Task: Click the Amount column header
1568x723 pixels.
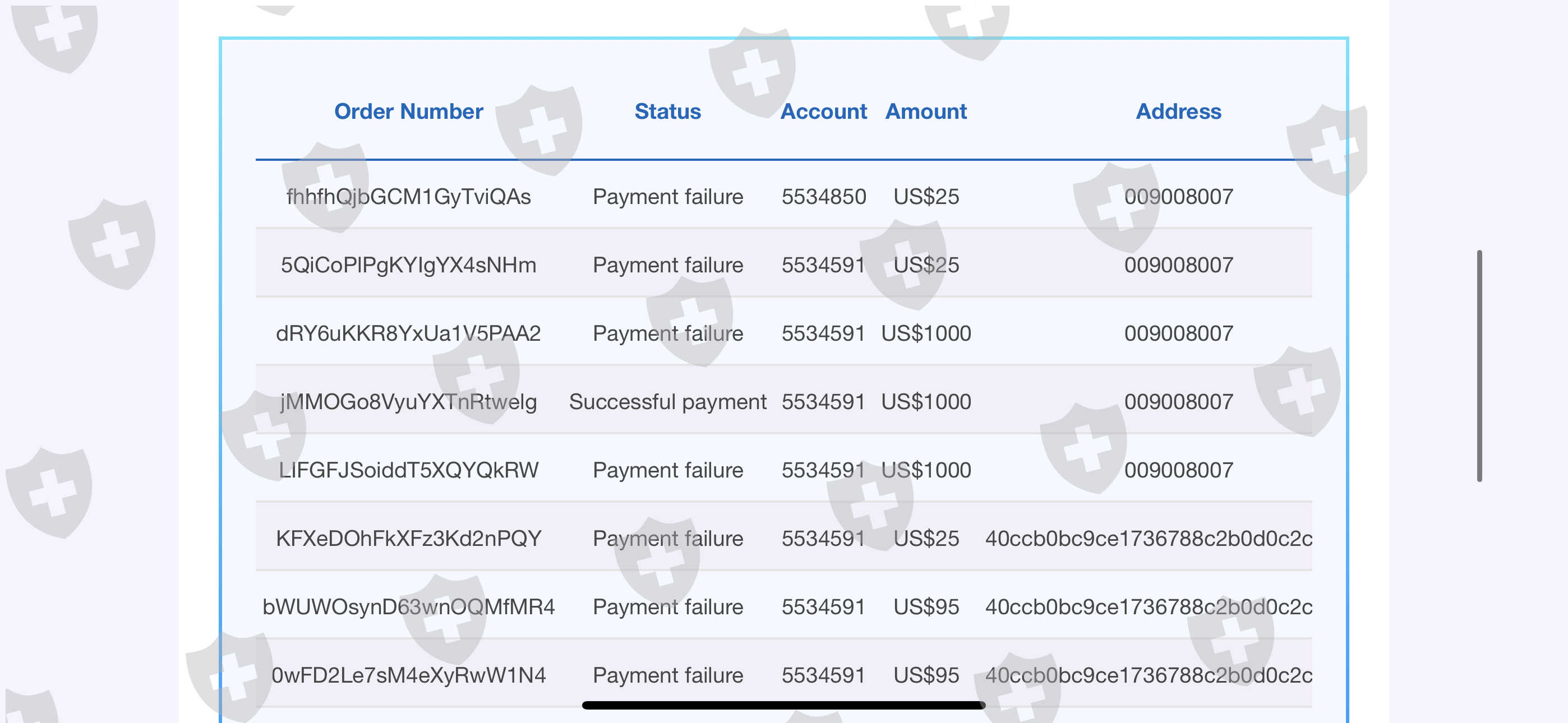Action: tap(925, 112)
